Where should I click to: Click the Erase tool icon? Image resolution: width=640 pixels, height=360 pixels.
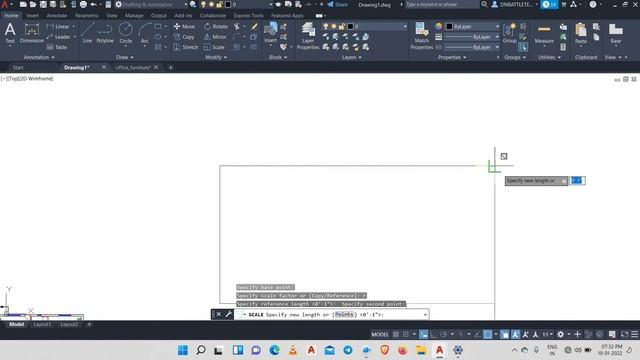pyautogui.click(x=254, y=27)
